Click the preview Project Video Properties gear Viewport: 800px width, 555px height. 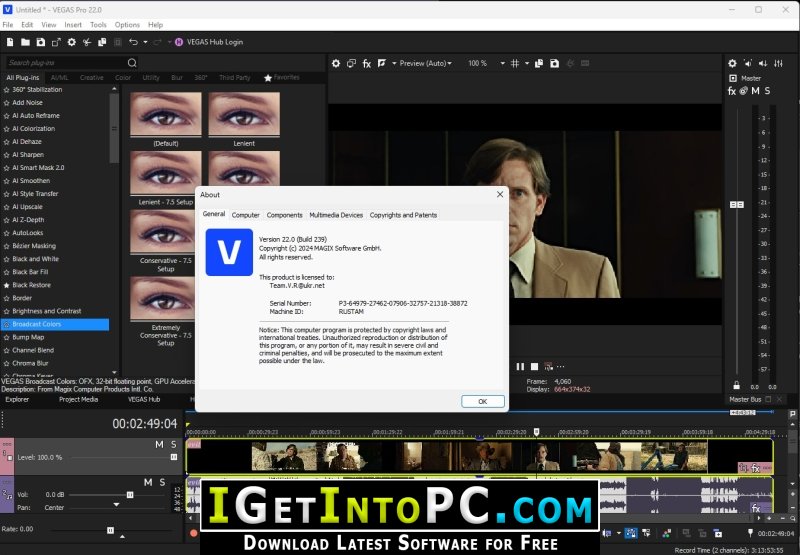tap(336, 63)
